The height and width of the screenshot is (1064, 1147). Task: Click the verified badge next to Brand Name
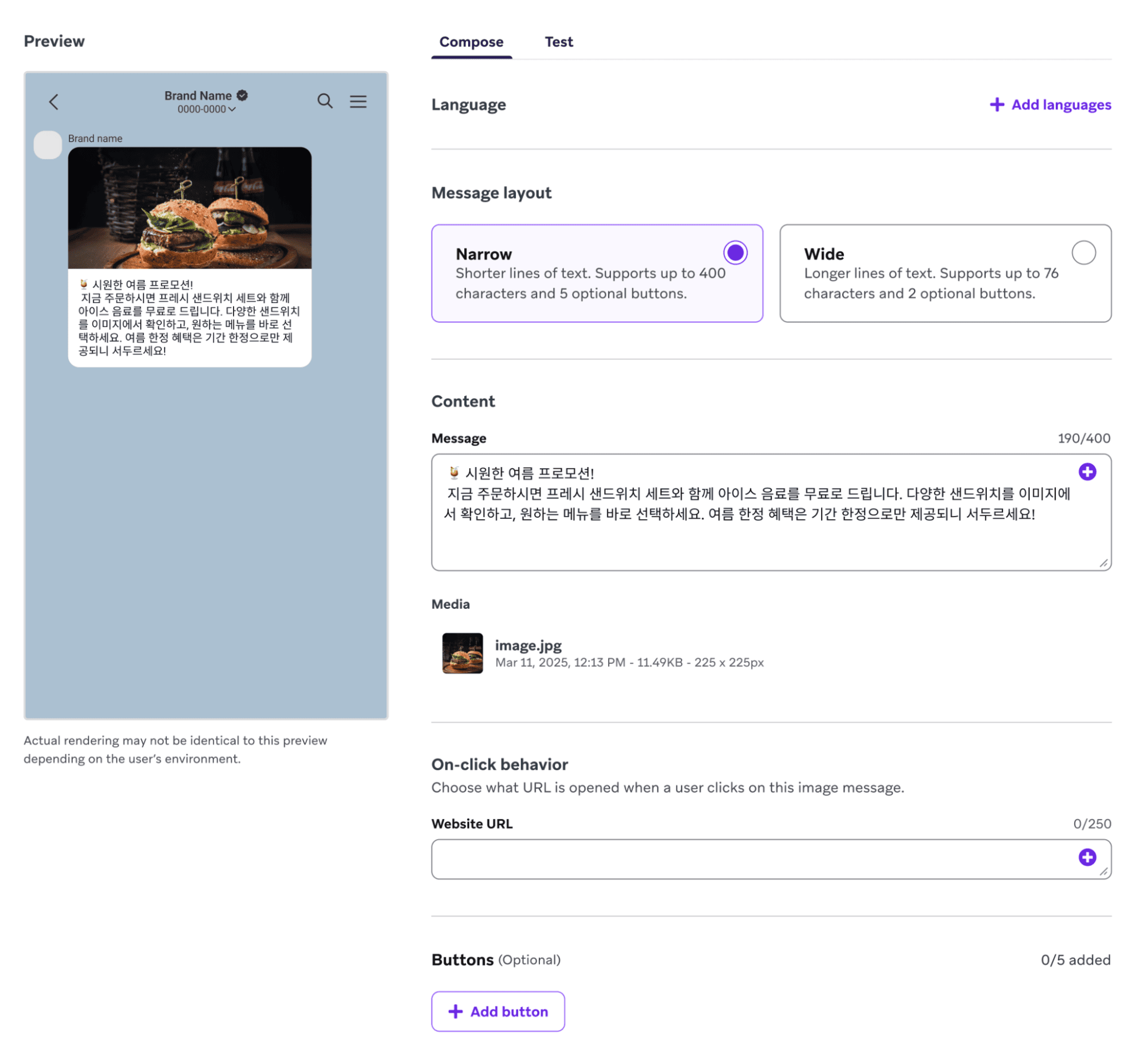click(x=241, y=95)
